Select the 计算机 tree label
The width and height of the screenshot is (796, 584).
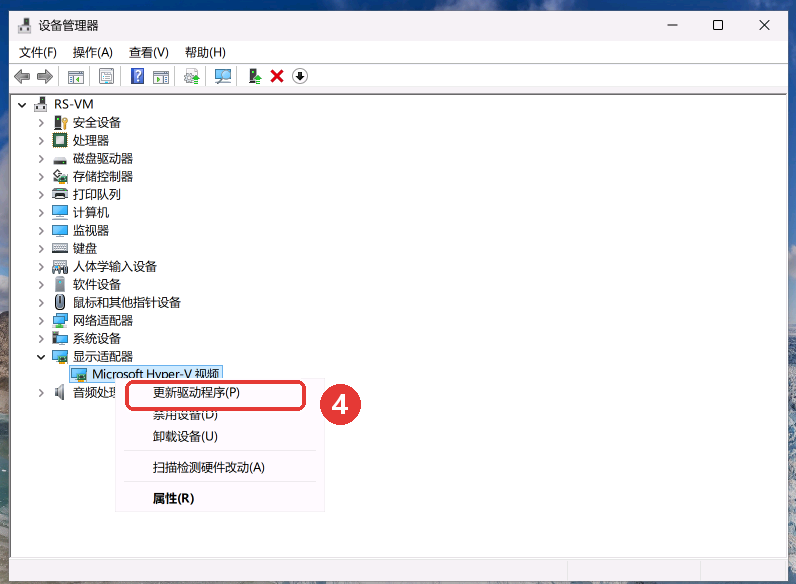point(91,212)
